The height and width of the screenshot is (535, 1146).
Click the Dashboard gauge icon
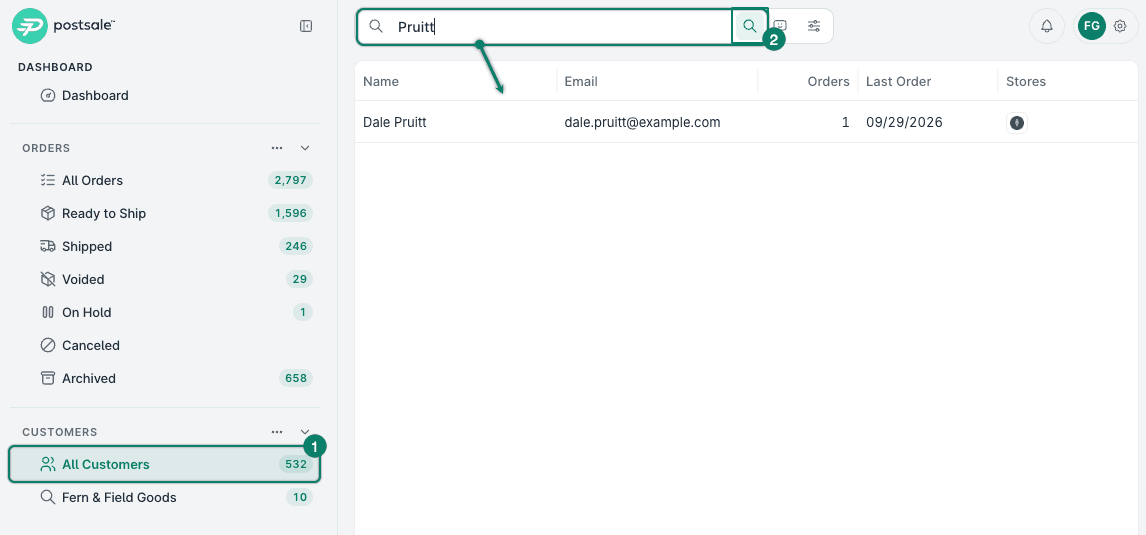[x=48, y=96]
